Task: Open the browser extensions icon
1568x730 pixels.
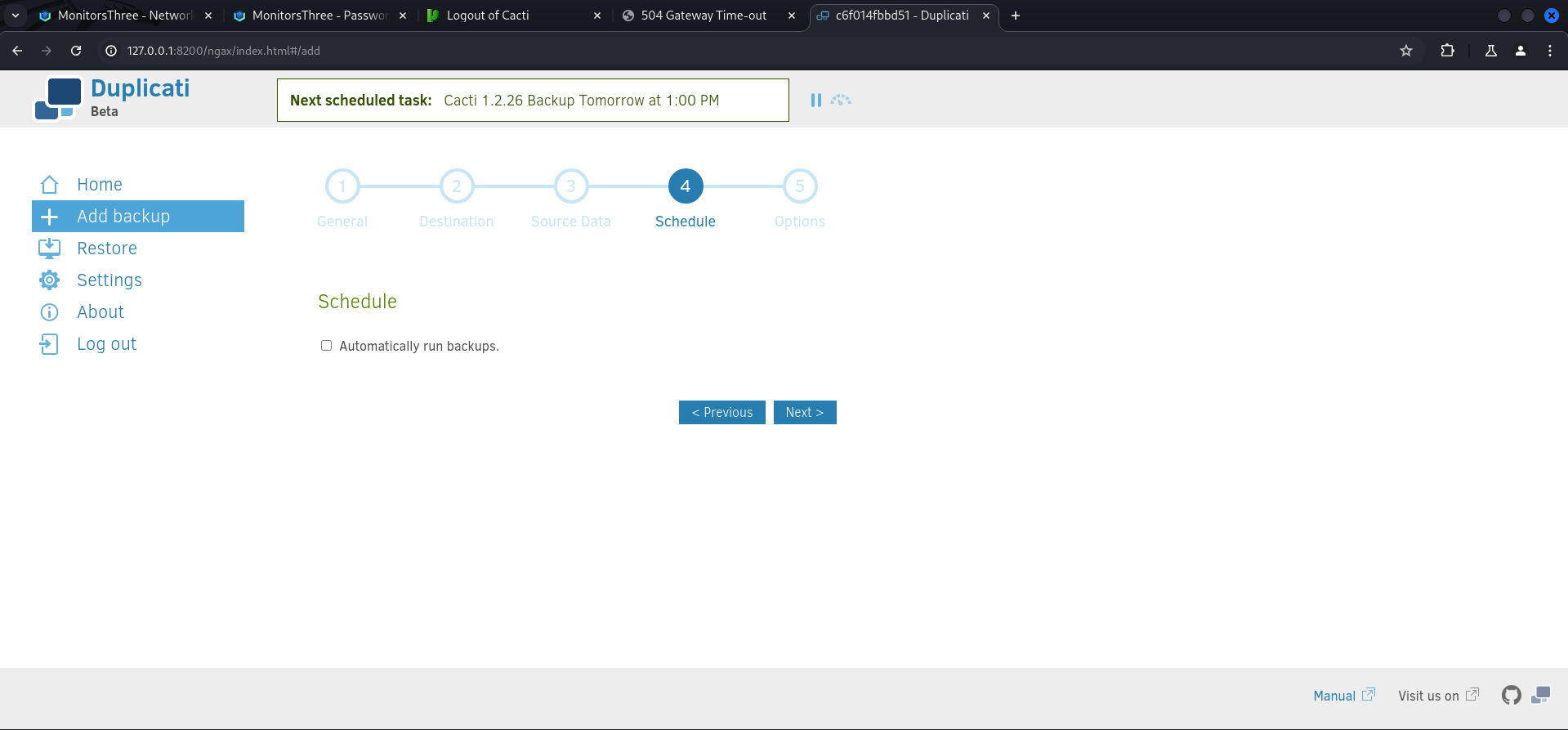Action: 1447,51
